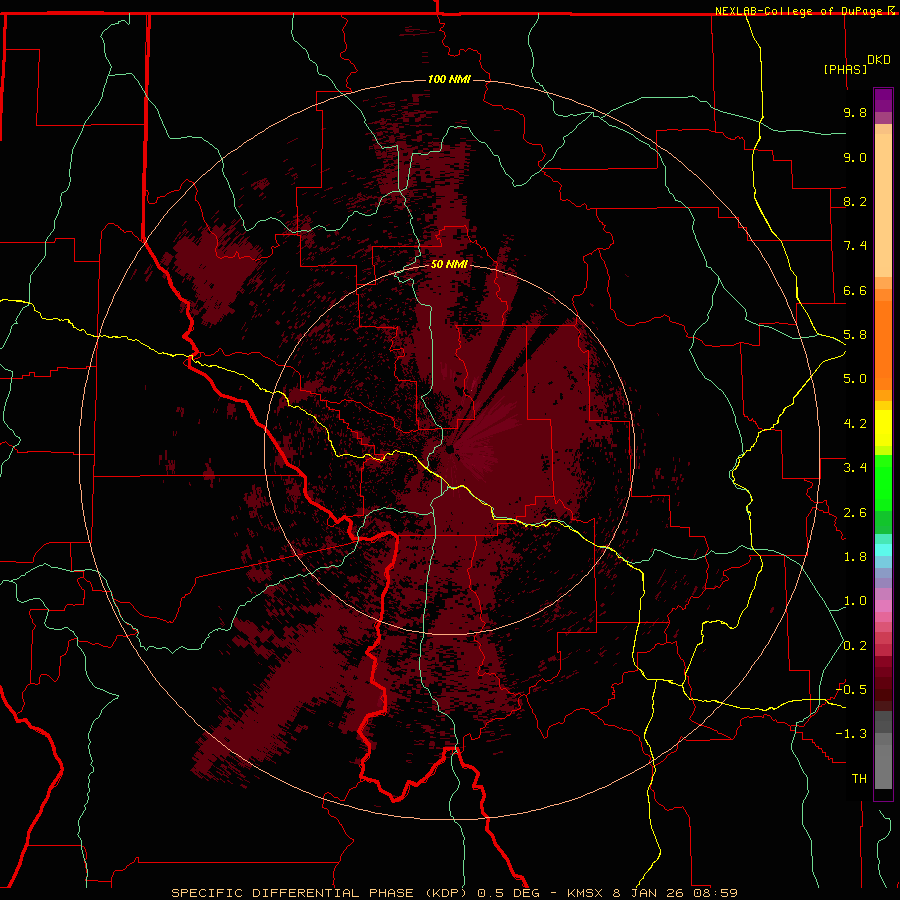Viewport: 900px width, 900px height.
Task: Click the -0.5 color scale value
Action: coord(851,690)
